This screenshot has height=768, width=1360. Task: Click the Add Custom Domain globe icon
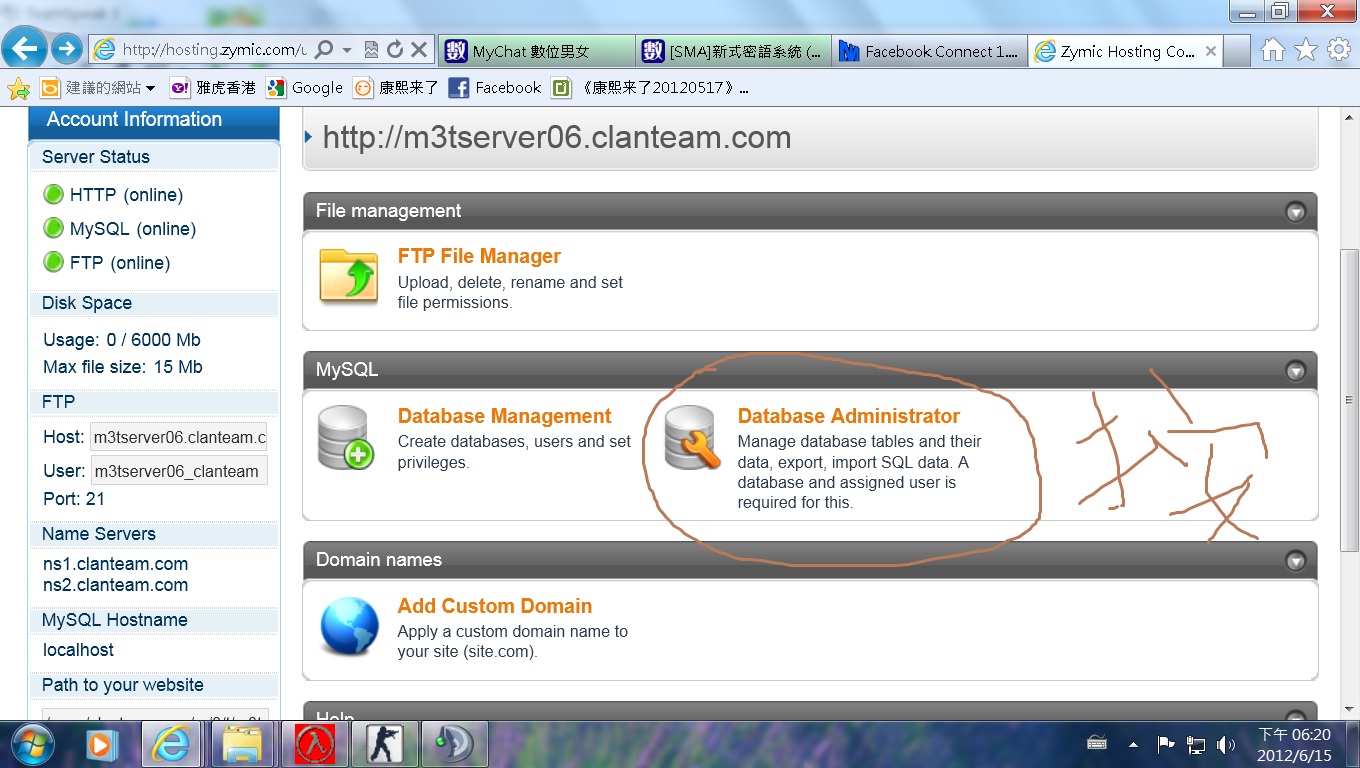(349, 627)
